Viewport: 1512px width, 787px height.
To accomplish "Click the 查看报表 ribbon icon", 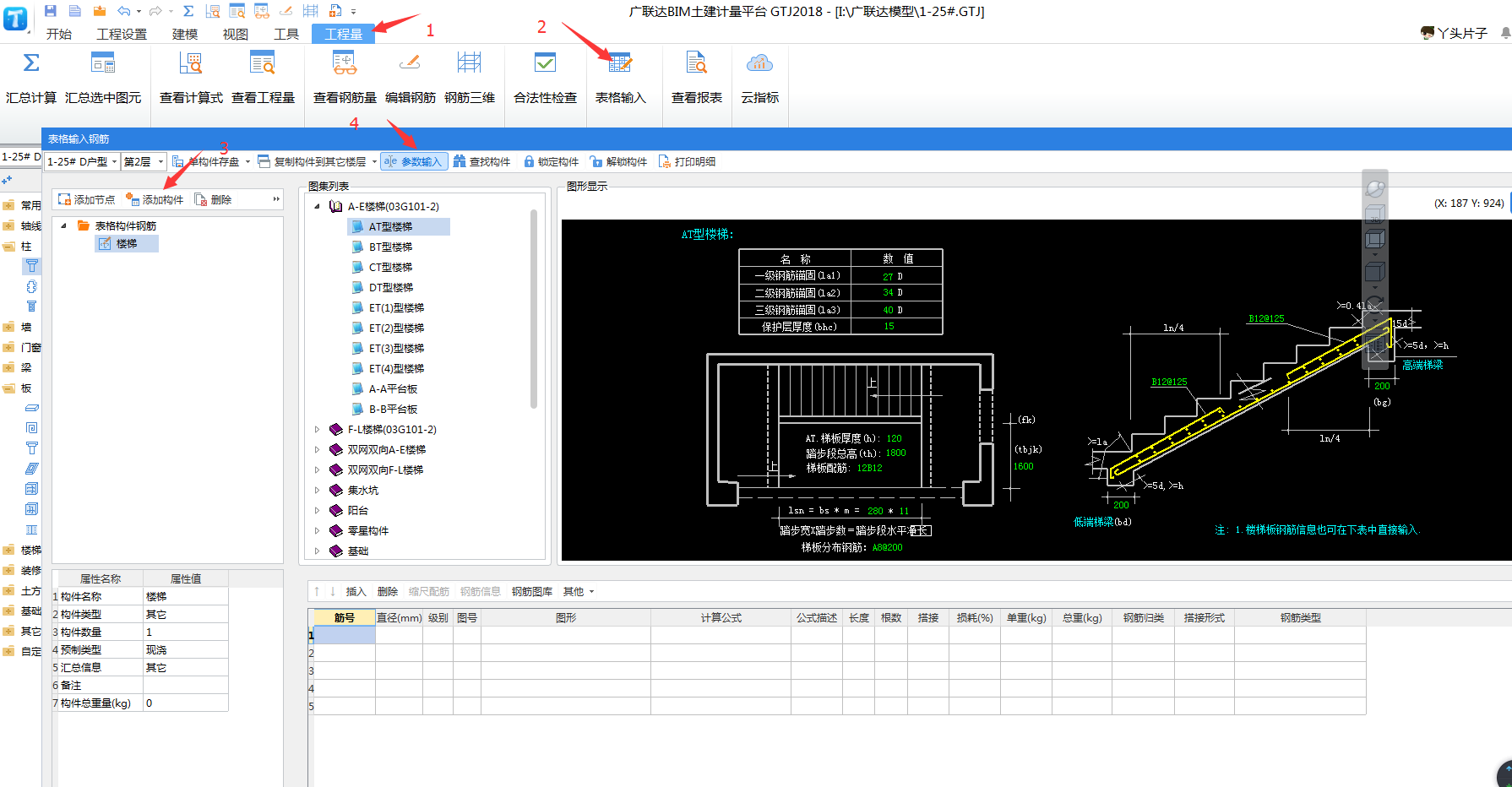I will (x=697, y=62).
